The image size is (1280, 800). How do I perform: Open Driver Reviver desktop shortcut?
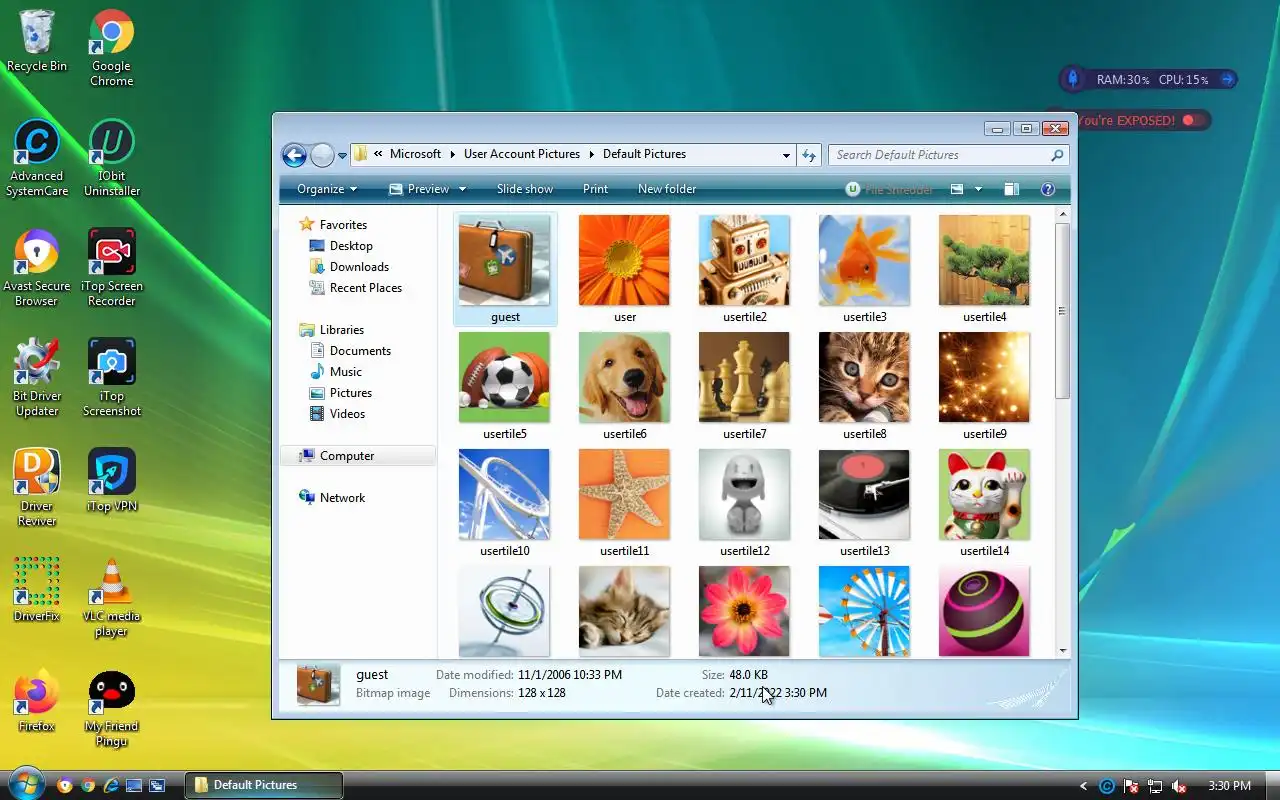pos(37,488)
